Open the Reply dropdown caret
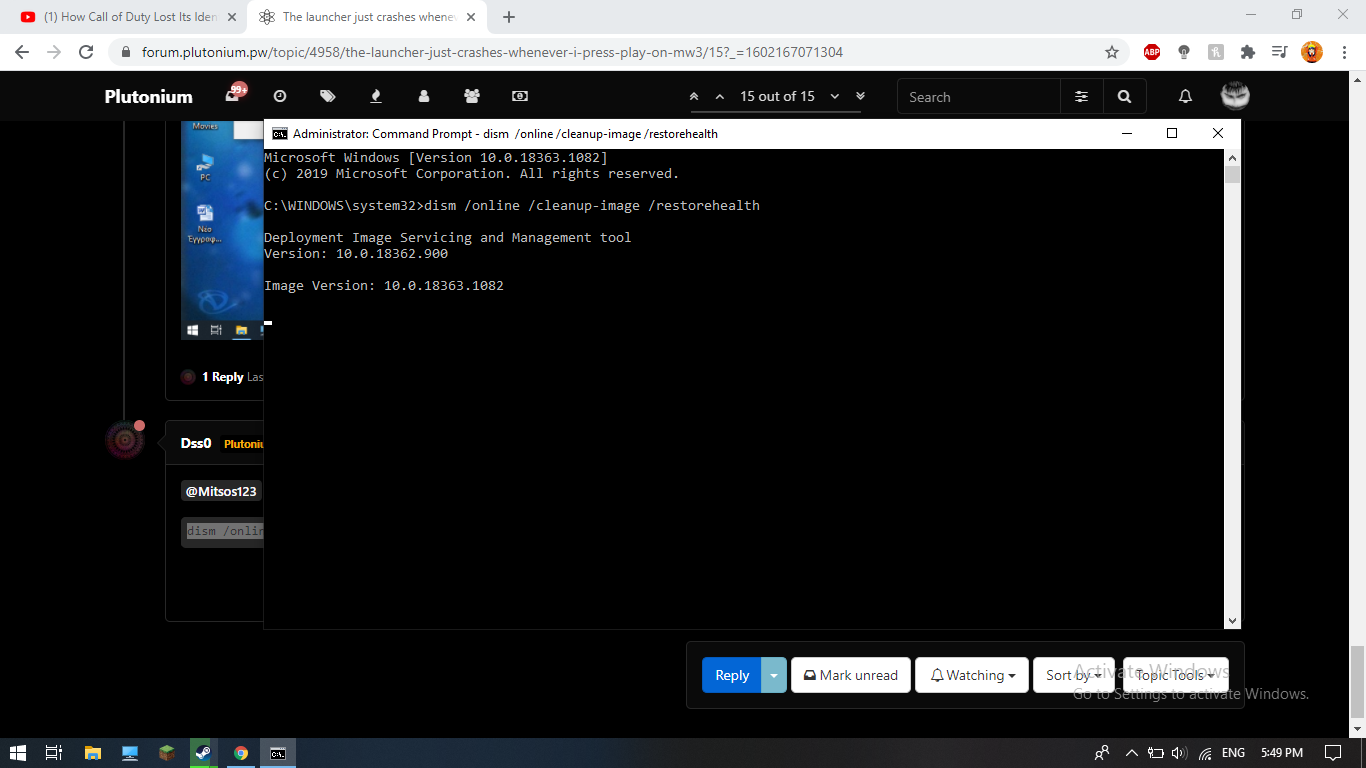This screenshot has width=1366, height=768. click(x=774, y=675)
